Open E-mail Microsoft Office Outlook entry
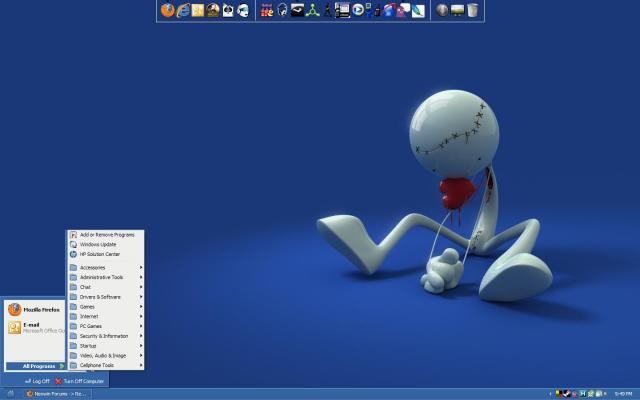The height and width of the screenshot is (400, 640). [35, 327]
